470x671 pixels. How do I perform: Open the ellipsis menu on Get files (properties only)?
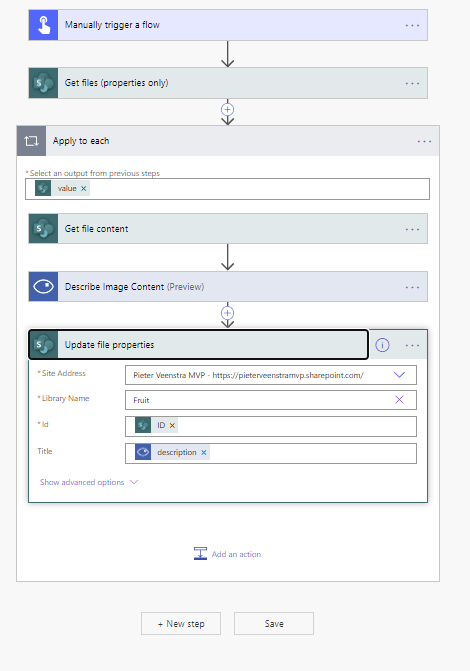pos(412,83)
